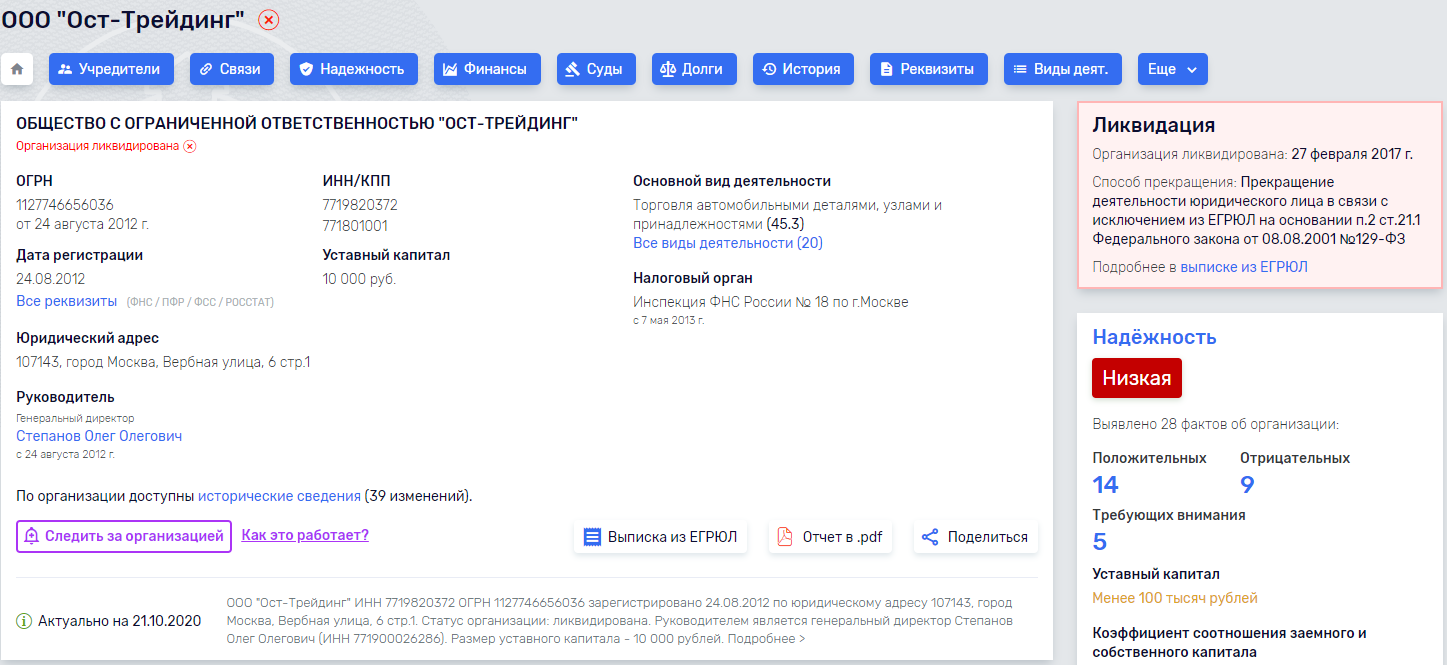Go to the Суды tab
The width and height of the screenshot is (1447, 665).
[x=596, y=69]
